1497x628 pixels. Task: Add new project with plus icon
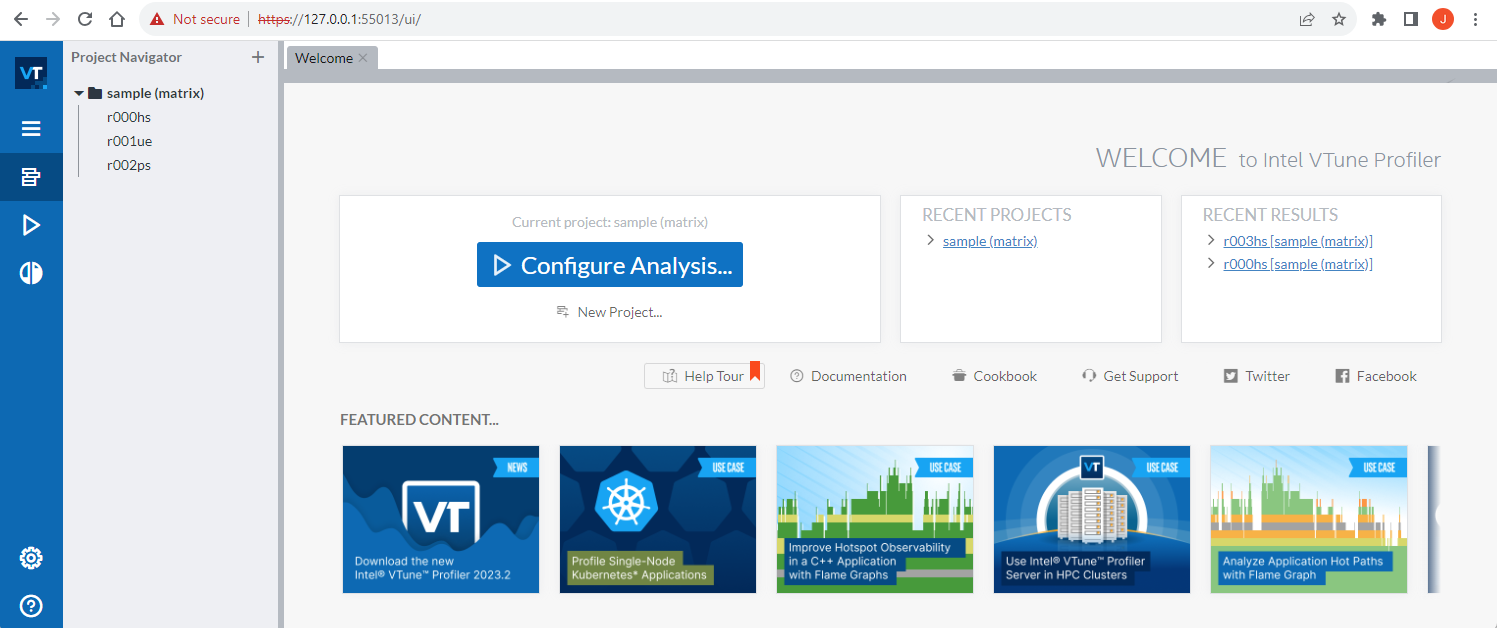click(x=258, y=57)
